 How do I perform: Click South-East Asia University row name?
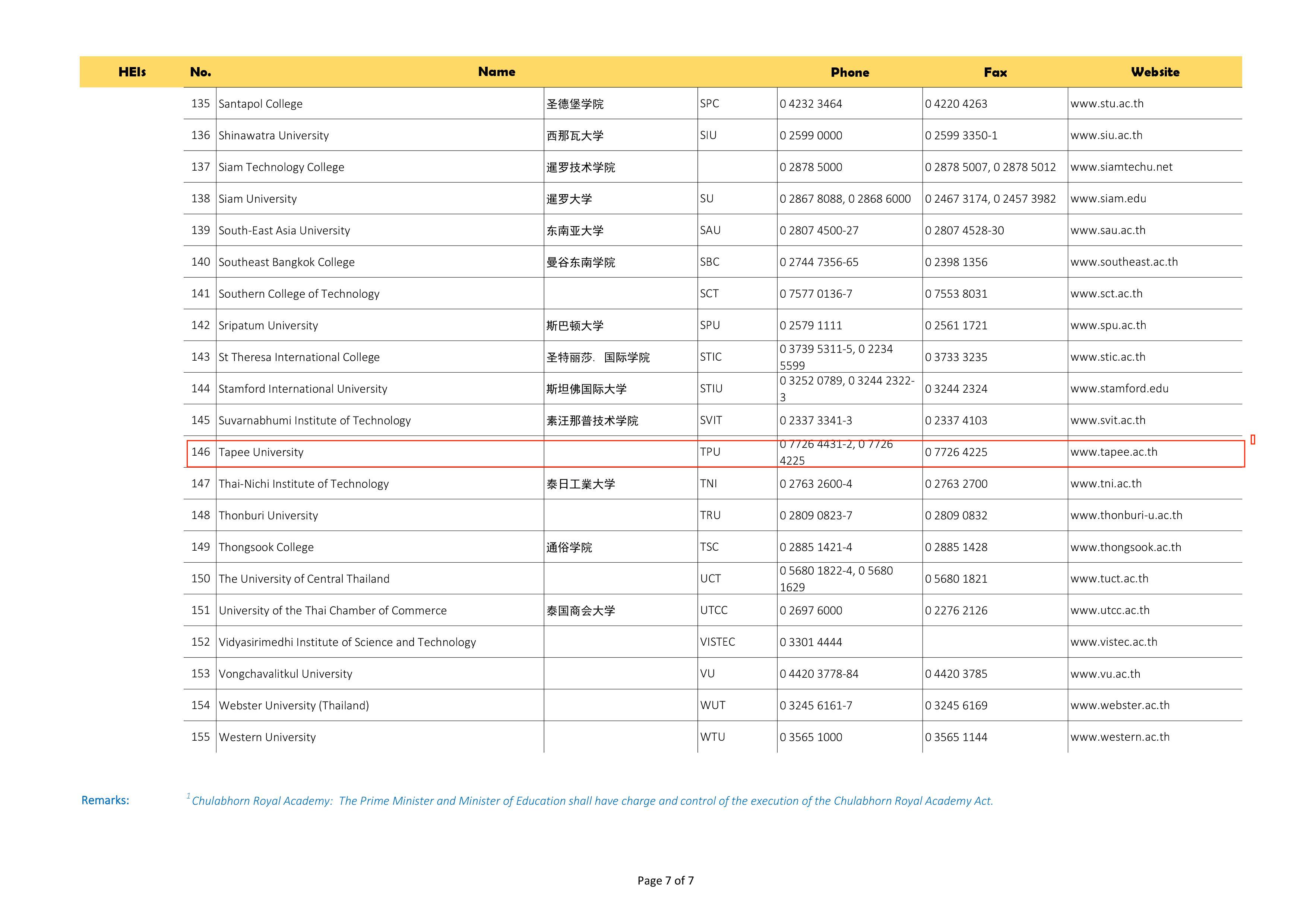tap(380, 231)
